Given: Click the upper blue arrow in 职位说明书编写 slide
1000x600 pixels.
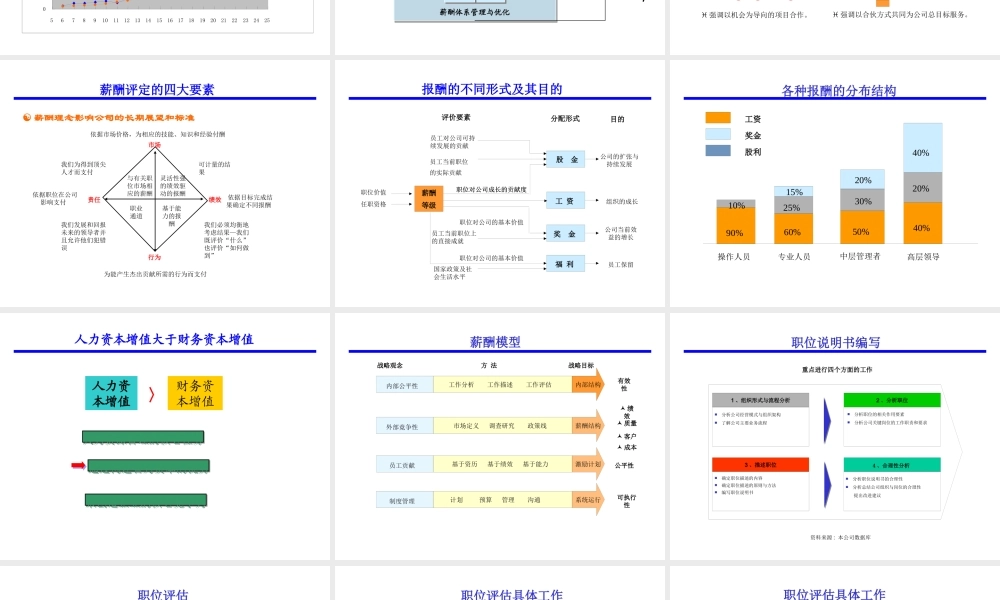Looking at the screenshot, I should pos(828,416).
